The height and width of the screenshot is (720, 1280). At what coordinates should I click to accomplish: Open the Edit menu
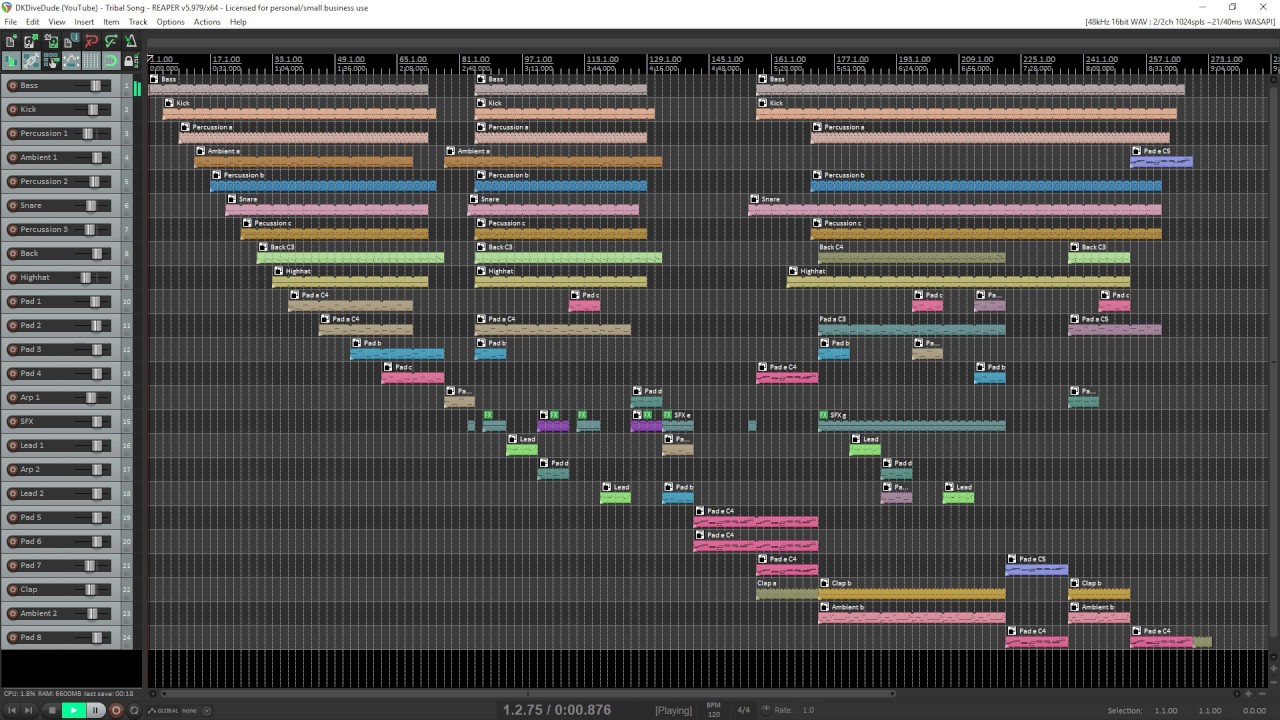click(x=33, y=22)
